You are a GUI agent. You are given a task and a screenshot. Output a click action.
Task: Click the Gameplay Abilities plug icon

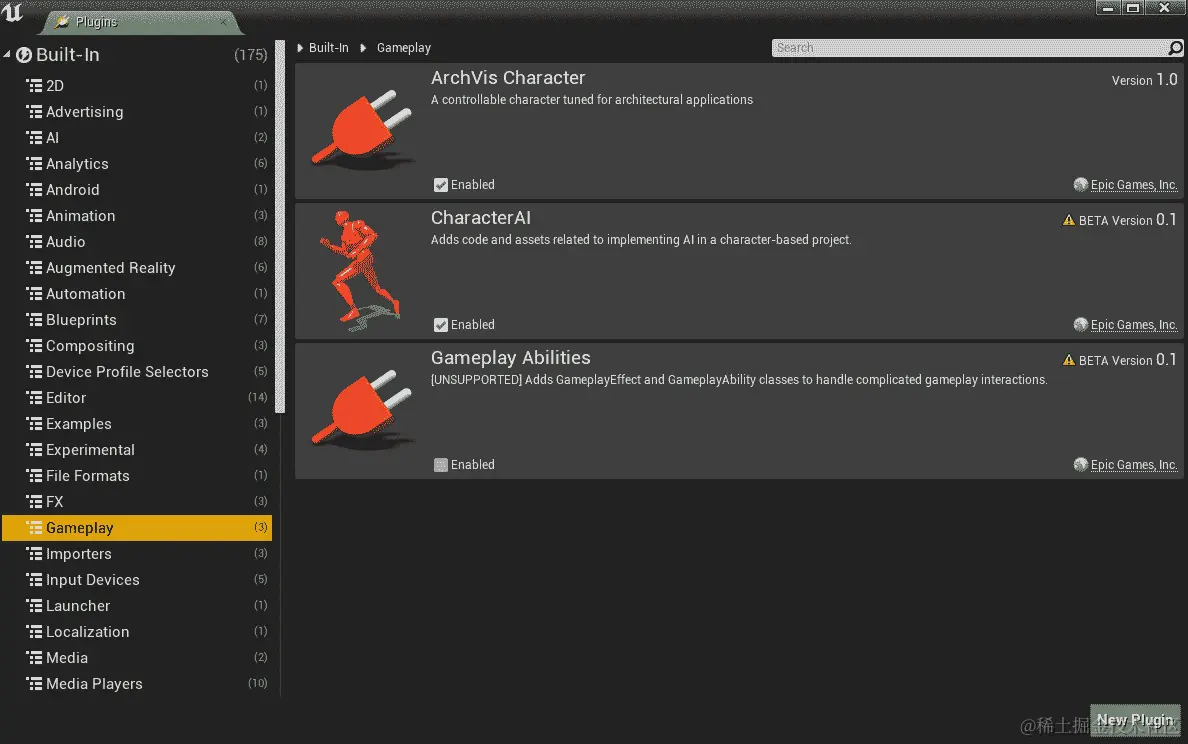(x=363, y=409)
